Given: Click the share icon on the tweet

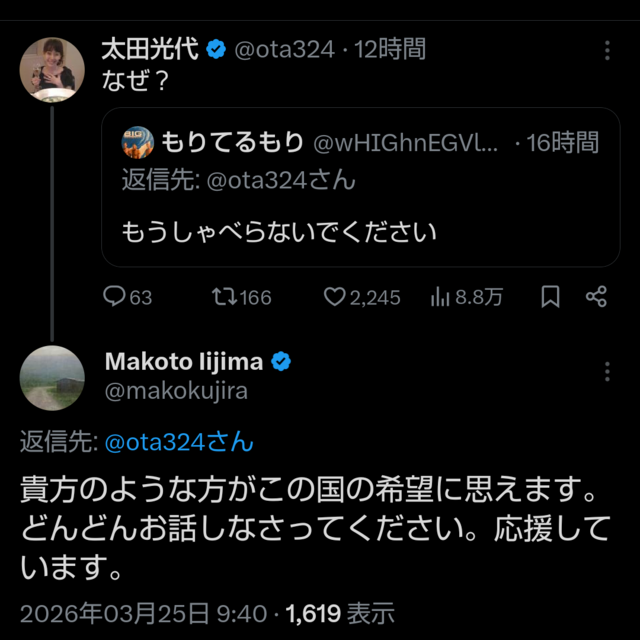Looking at the screenshot, I should click(596, 297).
